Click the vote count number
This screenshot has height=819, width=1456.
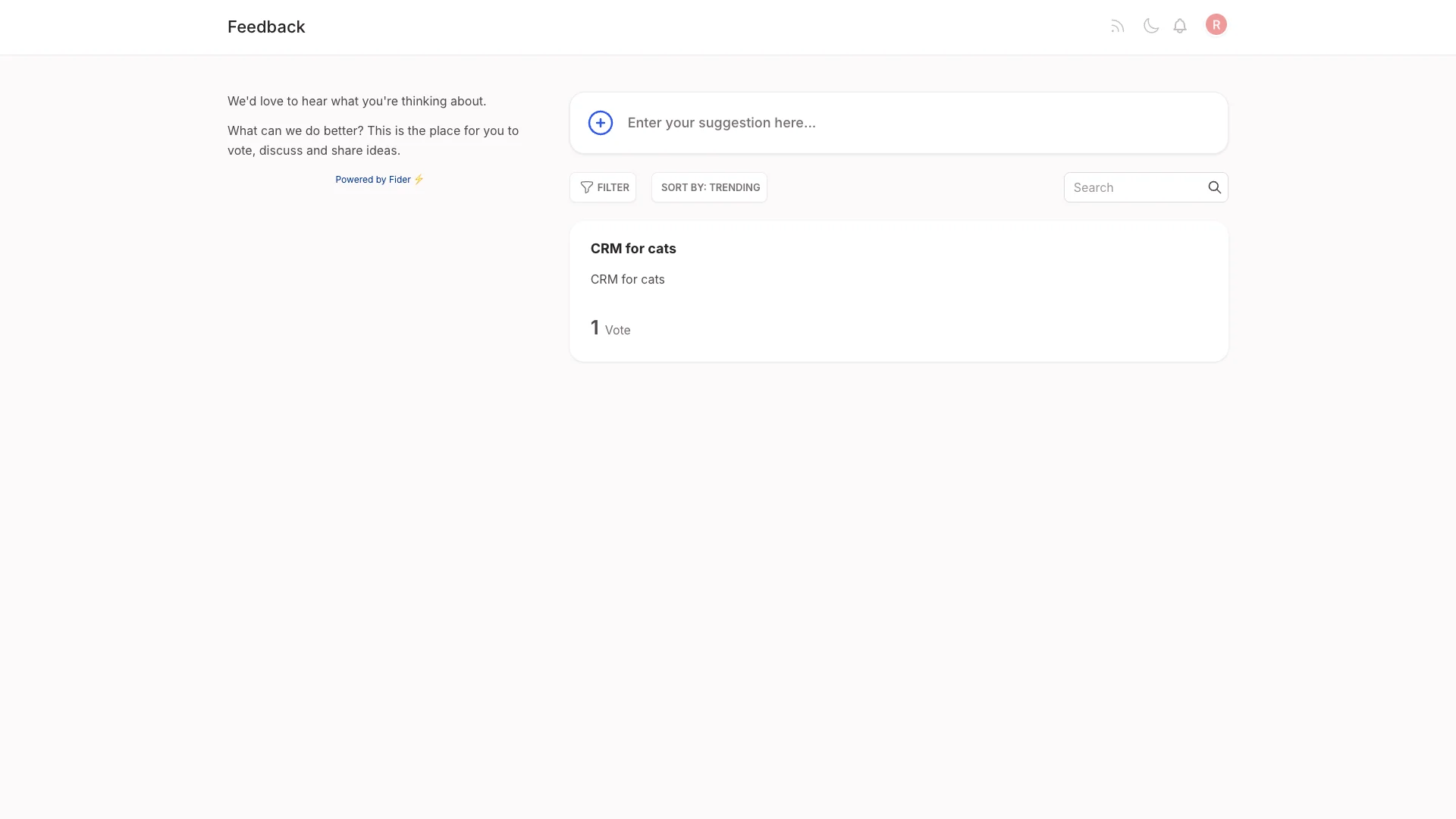click(x=595, y=327)
